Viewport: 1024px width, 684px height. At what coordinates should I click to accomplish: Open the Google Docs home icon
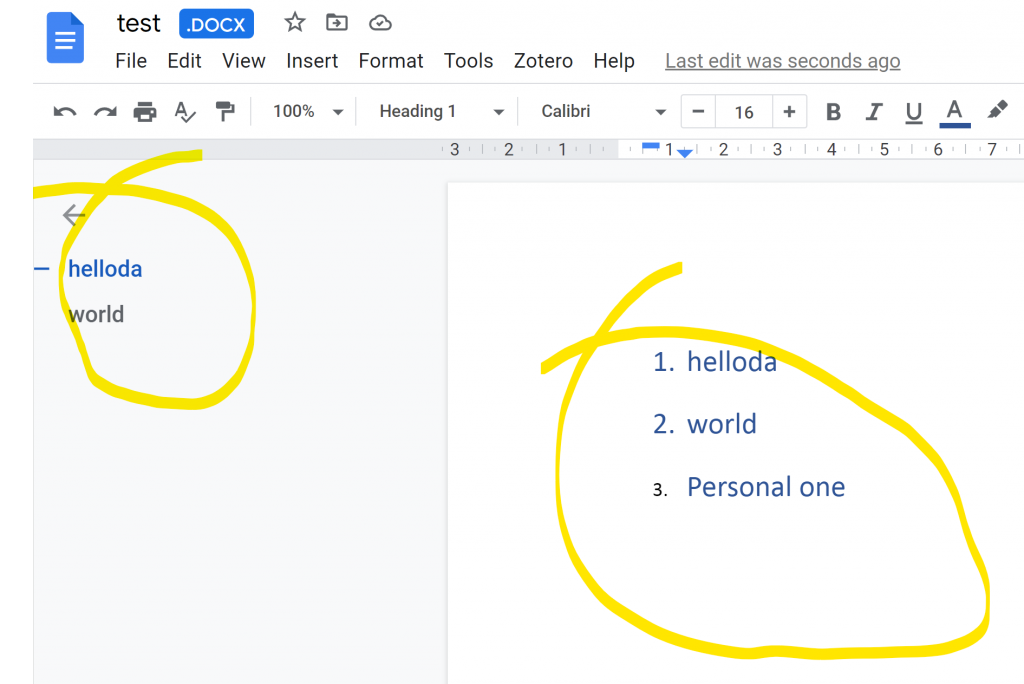point(65,38)
